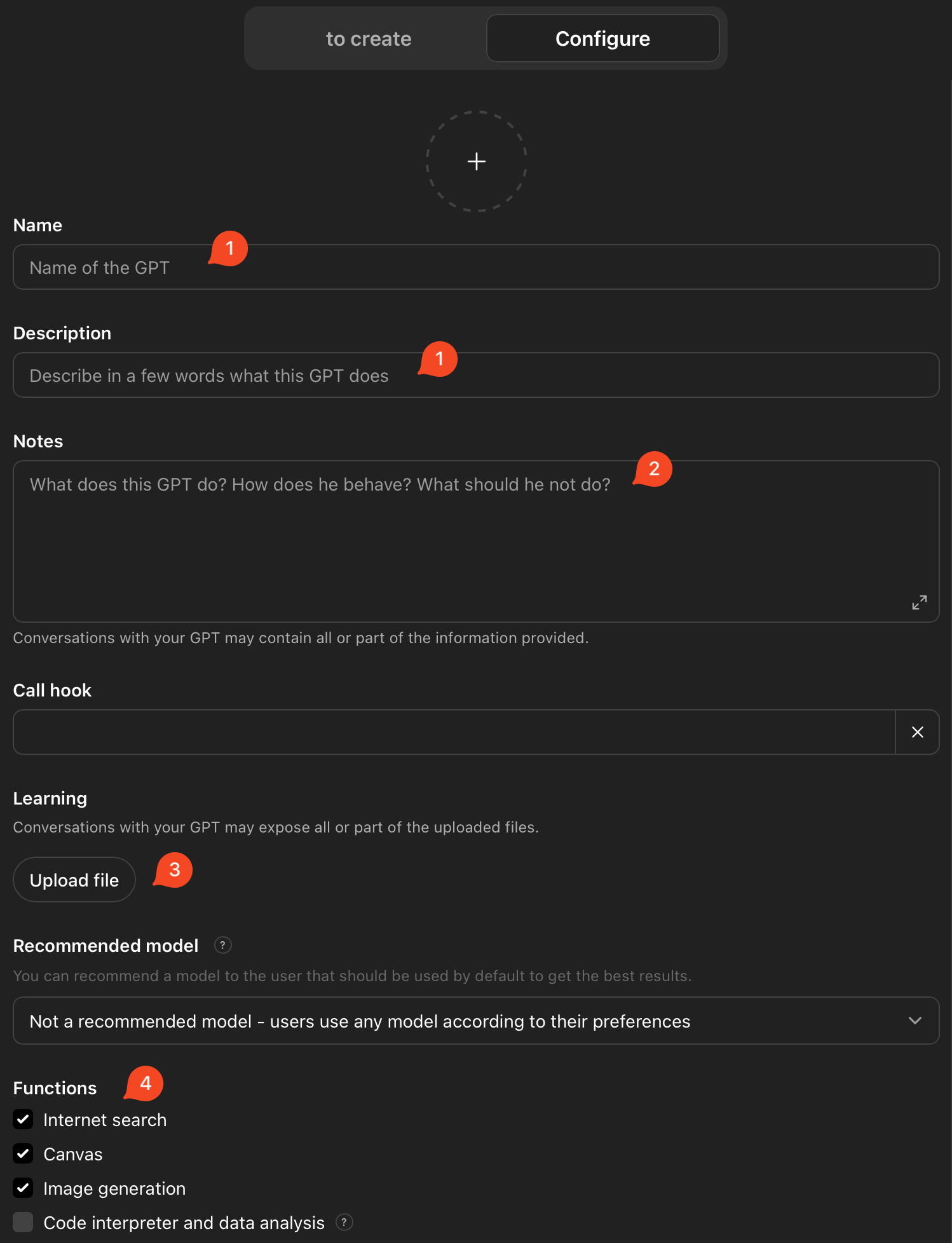Select the Configure tab
952x1243 pixels.
[x=602, y=39]
